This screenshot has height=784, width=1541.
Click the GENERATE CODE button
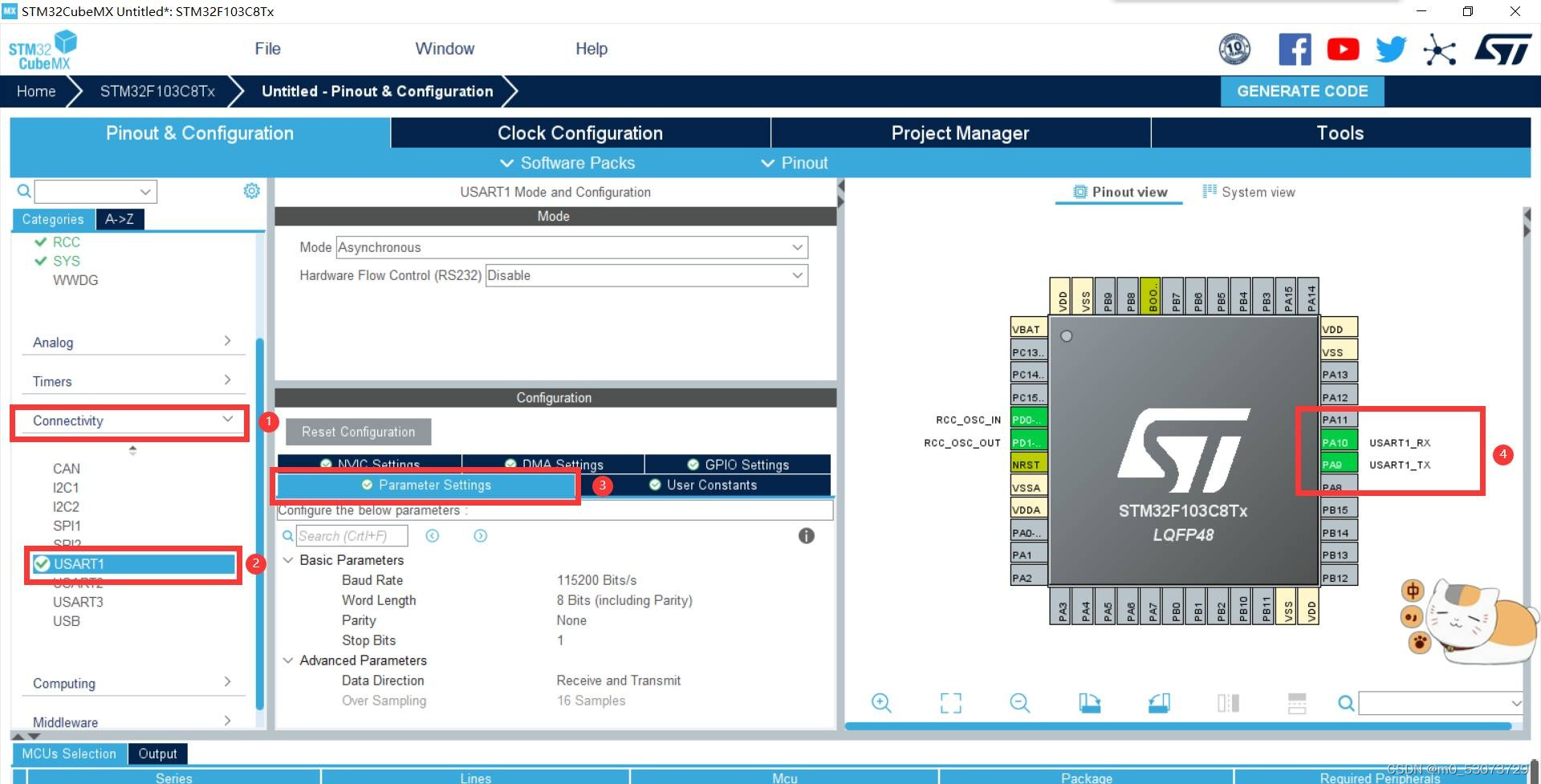coord(1302,91)
